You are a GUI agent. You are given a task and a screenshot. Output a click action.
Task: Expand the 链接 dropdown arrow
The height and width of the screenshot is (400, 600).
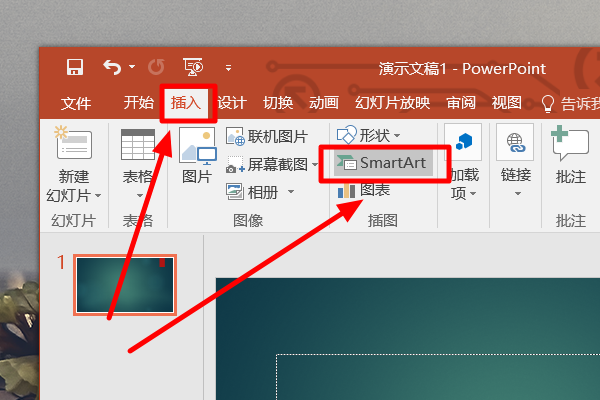pyautogui.click(x=518, y=194)
